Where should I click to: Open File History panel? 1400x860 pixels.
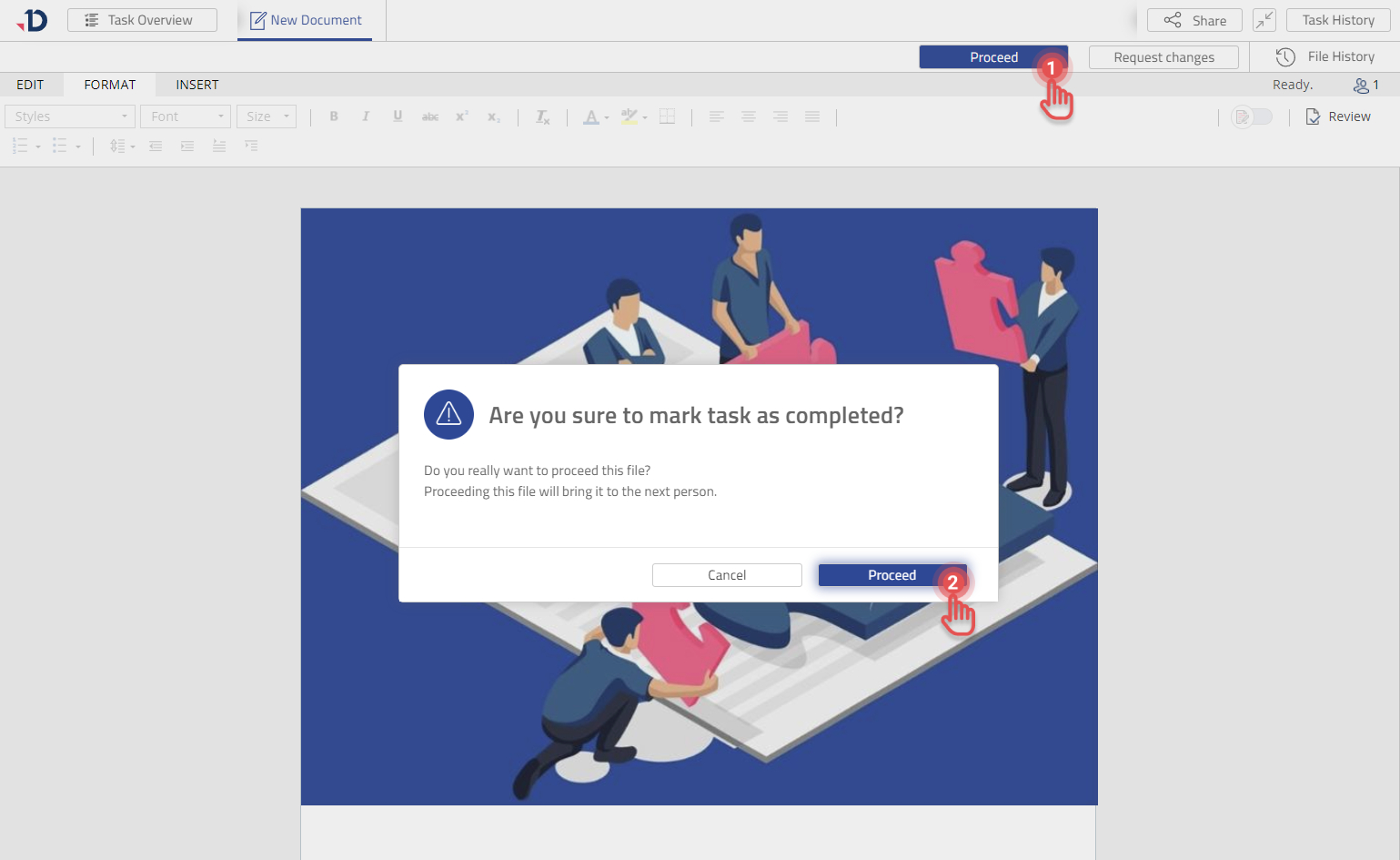pyautogui.click(x=1325, y=56)
